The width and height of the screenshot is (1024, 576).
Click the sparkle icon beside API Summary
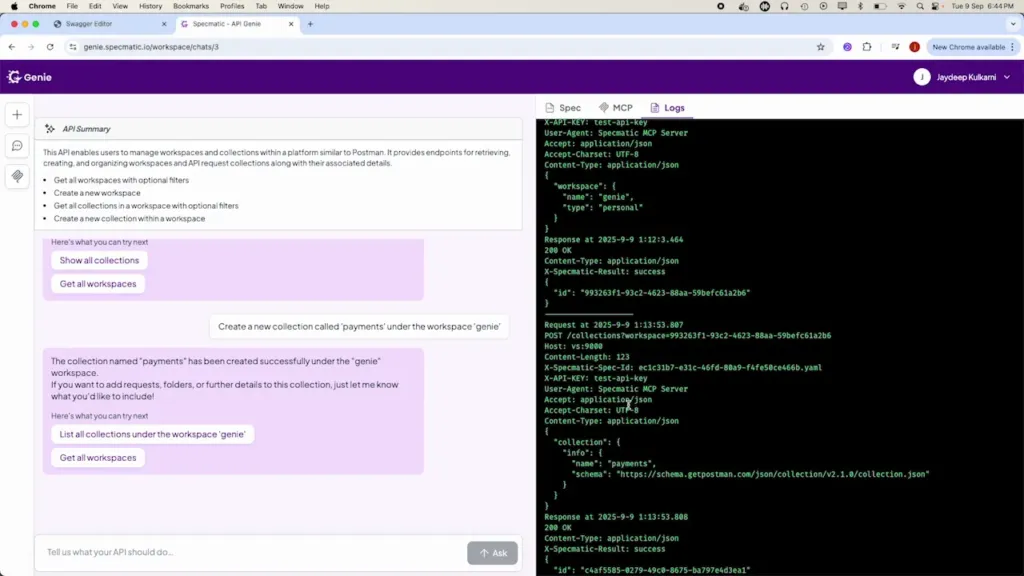coord(50,129)
